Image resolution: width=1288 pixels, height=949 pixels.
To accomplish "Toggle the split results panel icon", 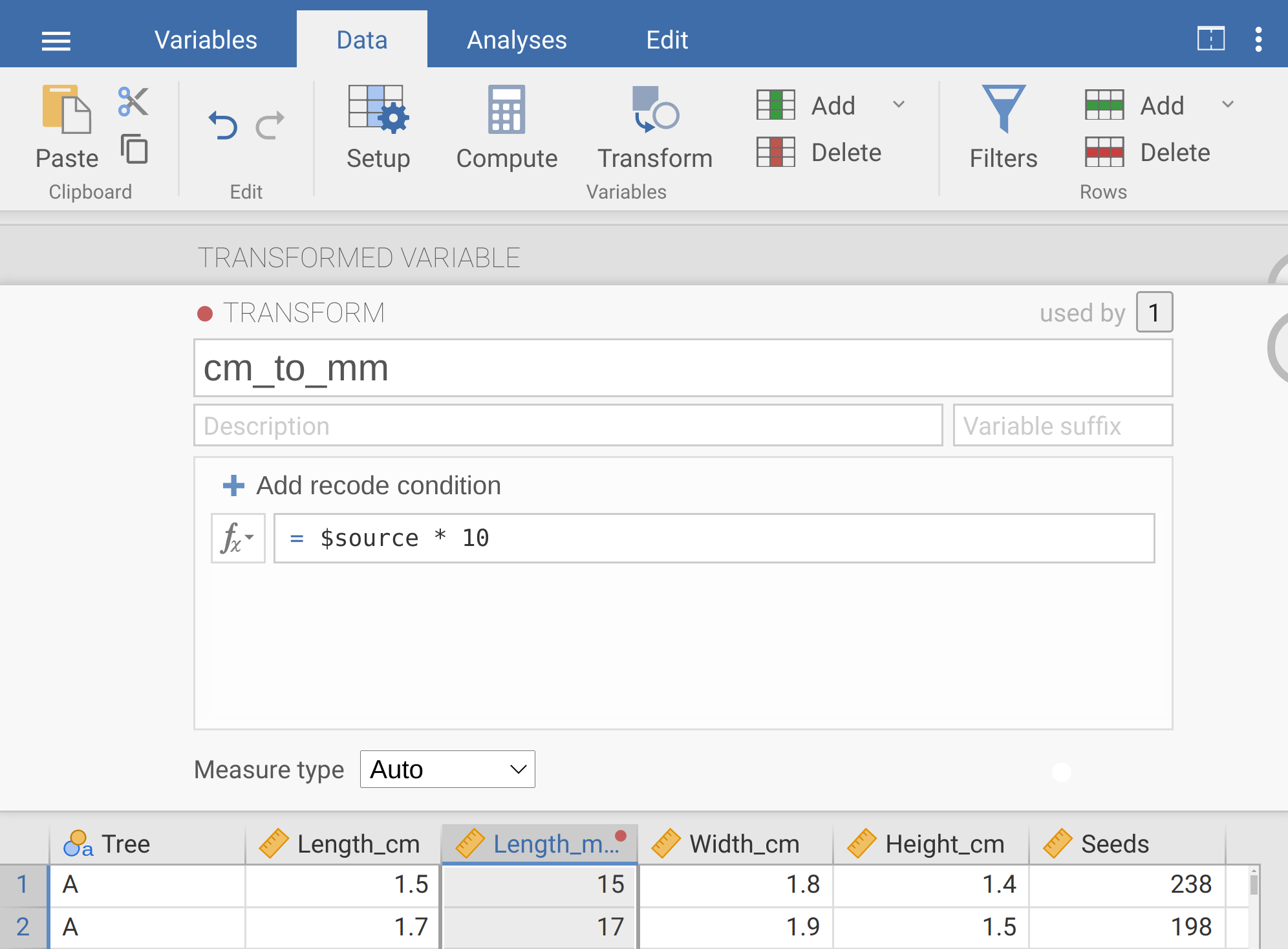I will [x=1210, y=39].
